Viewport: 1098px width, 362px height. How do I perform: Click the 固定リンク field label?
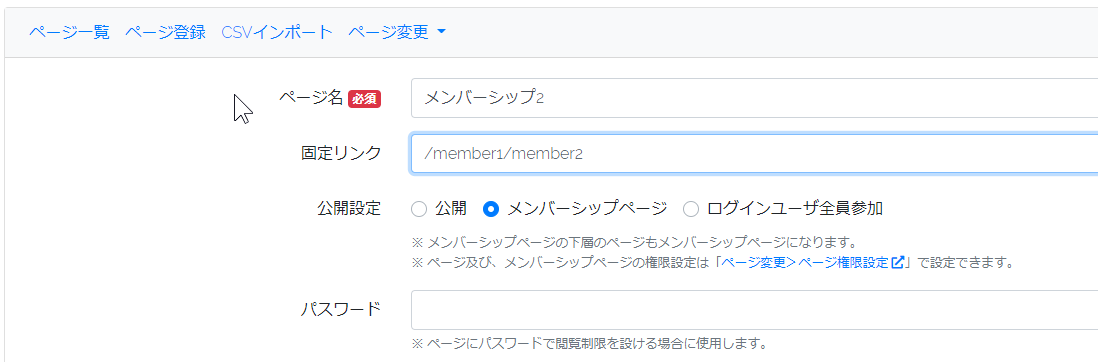[x=341, y=153]
